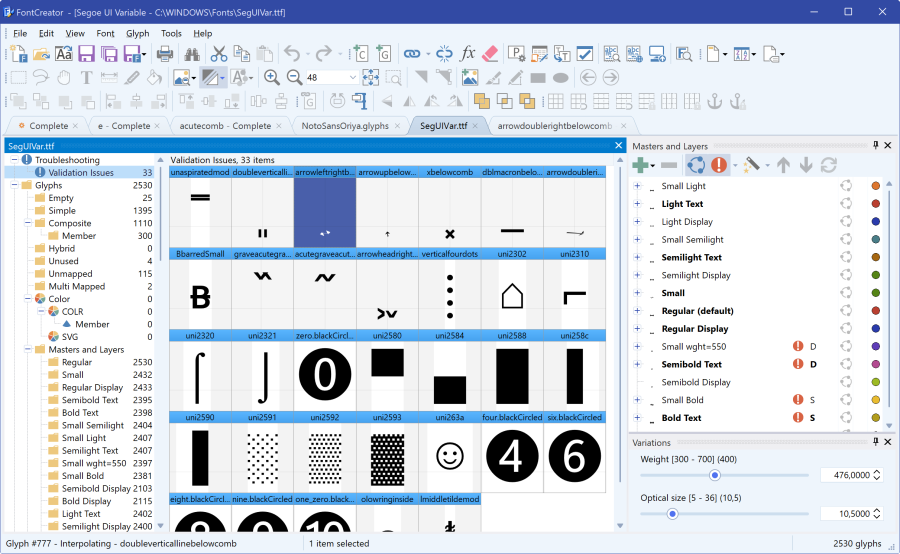Click the blue link chain icon
Screen dimensions: 900x554
(412, 54)
